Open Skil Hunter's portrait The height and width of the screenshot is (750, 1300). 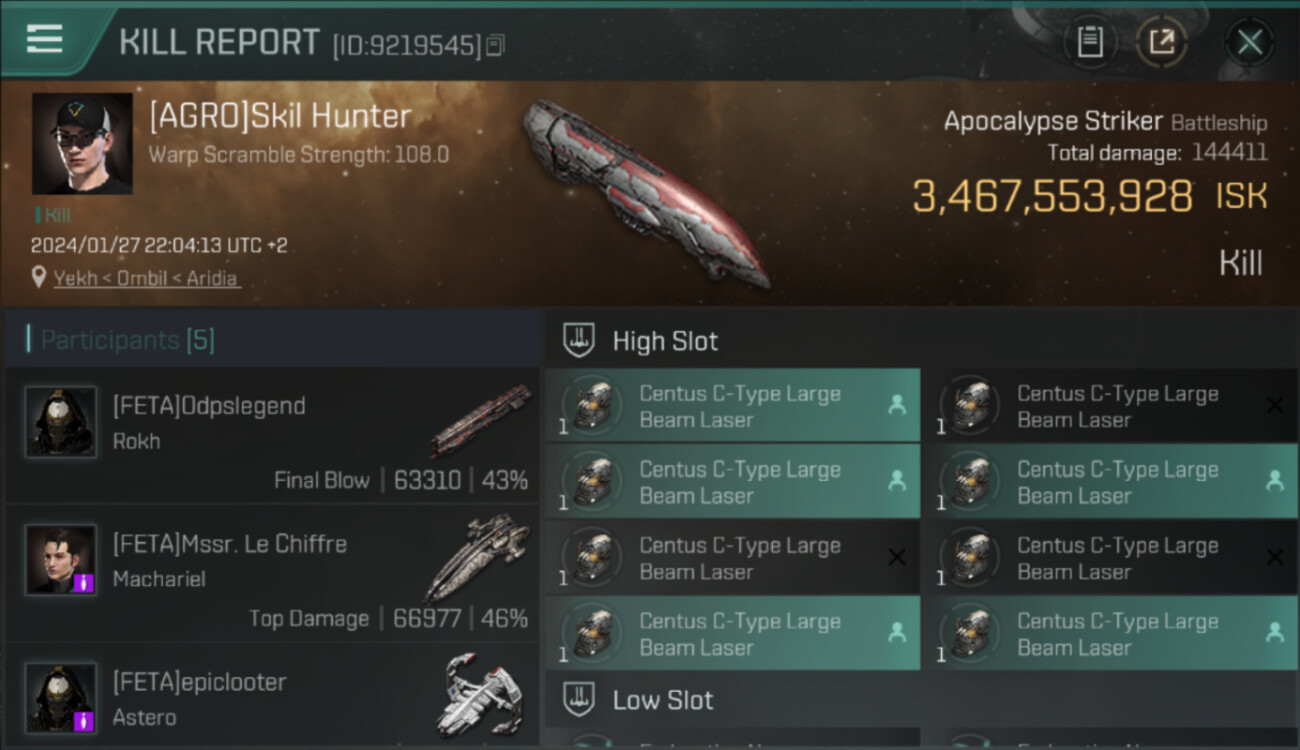(82, 144)
